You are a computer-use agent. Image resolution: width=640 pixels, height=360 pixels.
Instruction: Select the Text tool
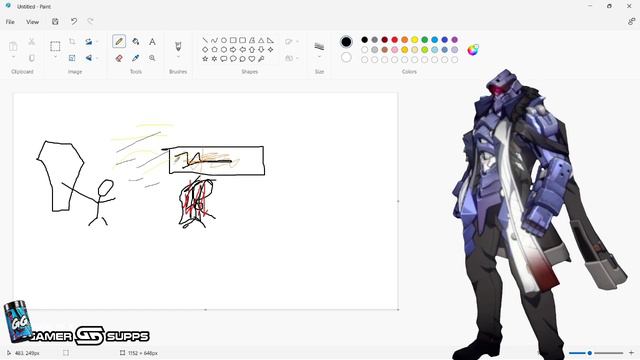coord(152,42)
